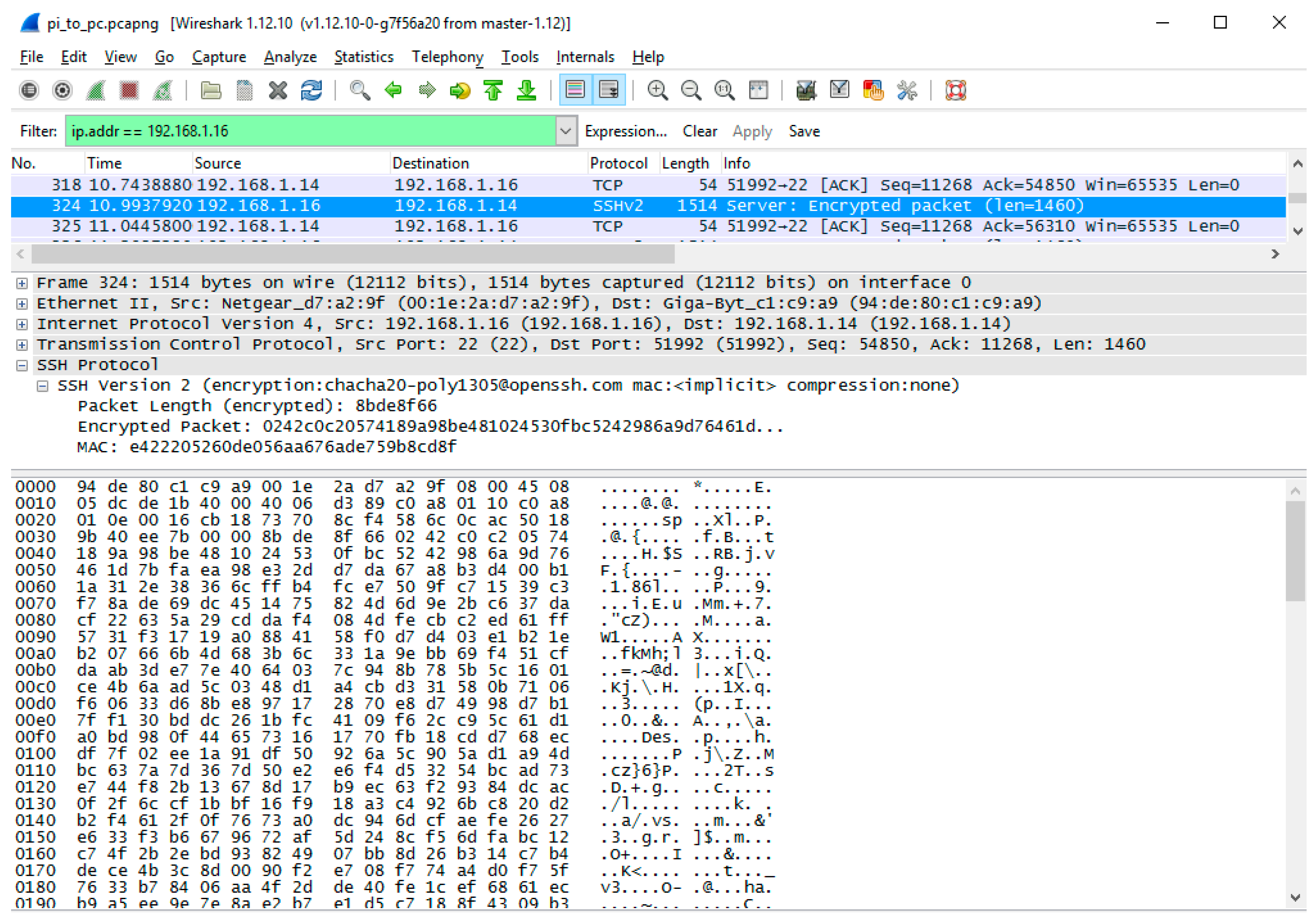Expand Transmission Control Protocol details
The height and width of the screenshot is (920, 1316).
22,345
